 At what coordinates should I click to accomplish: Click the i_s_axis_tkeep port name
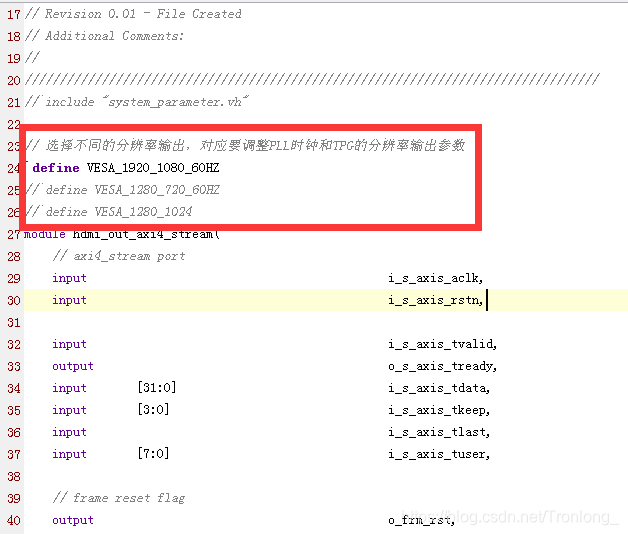[x=439, y=410]
